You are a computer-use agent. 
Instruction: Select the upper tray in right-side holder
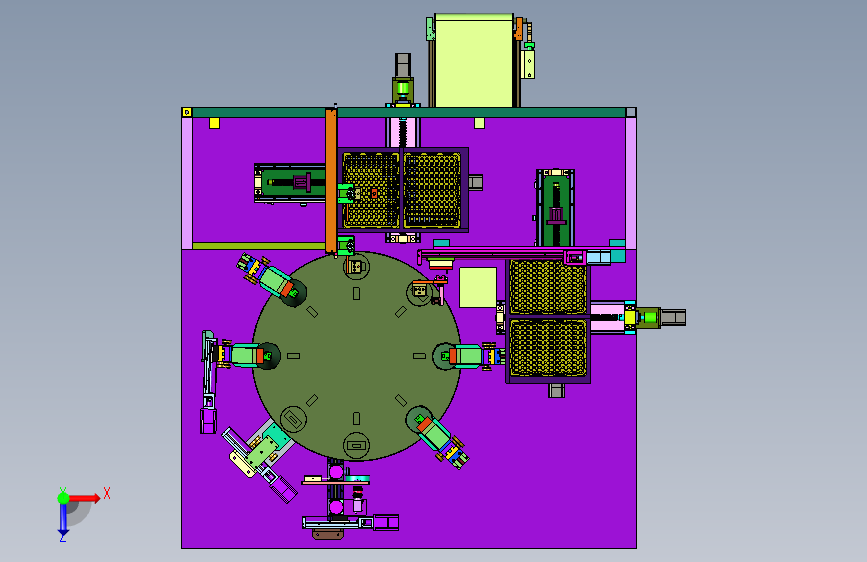[547, 287]
